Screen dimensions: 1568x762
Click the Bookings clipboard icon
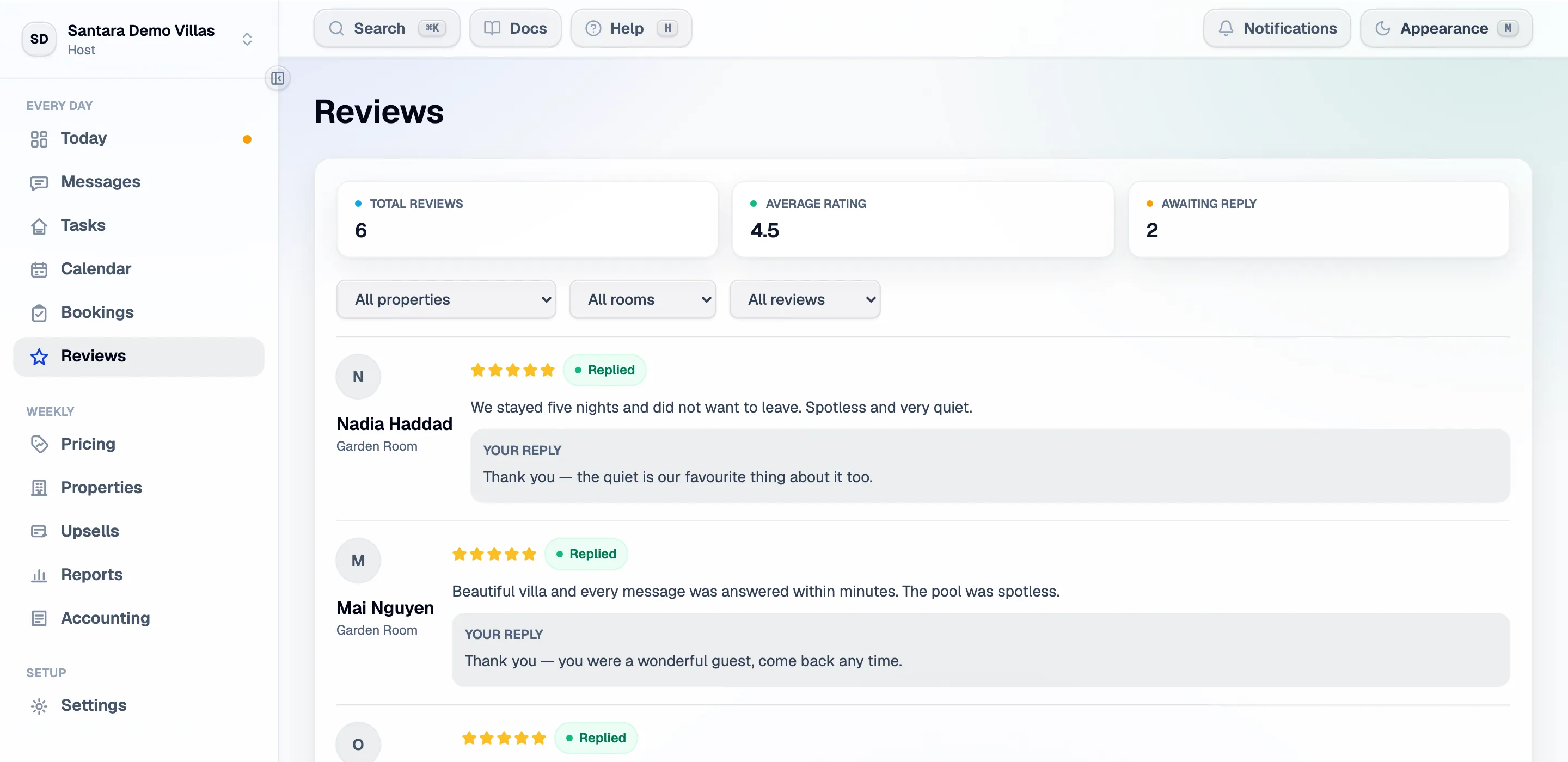[39, 313]
